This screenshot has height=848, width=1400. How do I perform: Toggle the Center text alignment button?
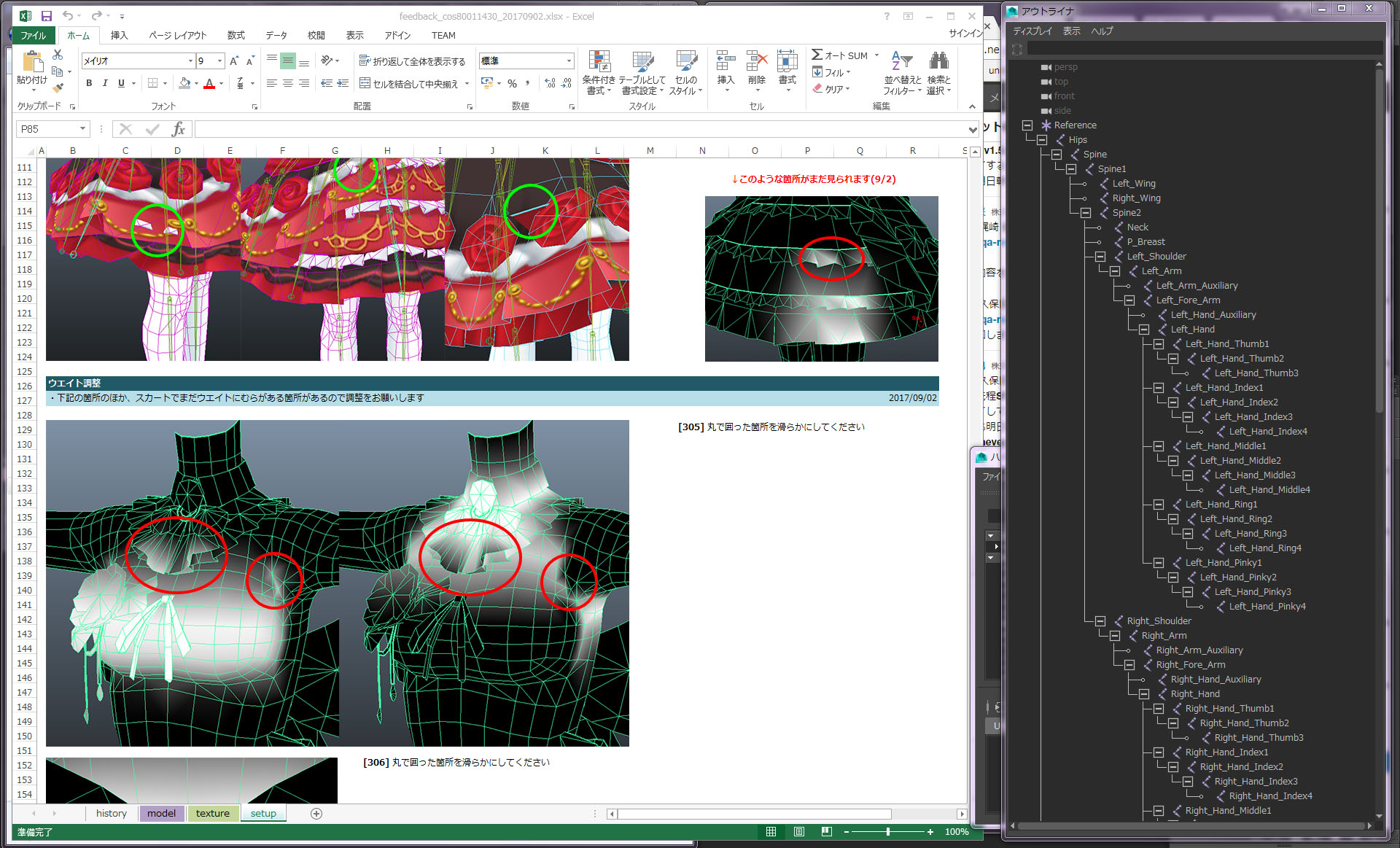pos(288,83)
